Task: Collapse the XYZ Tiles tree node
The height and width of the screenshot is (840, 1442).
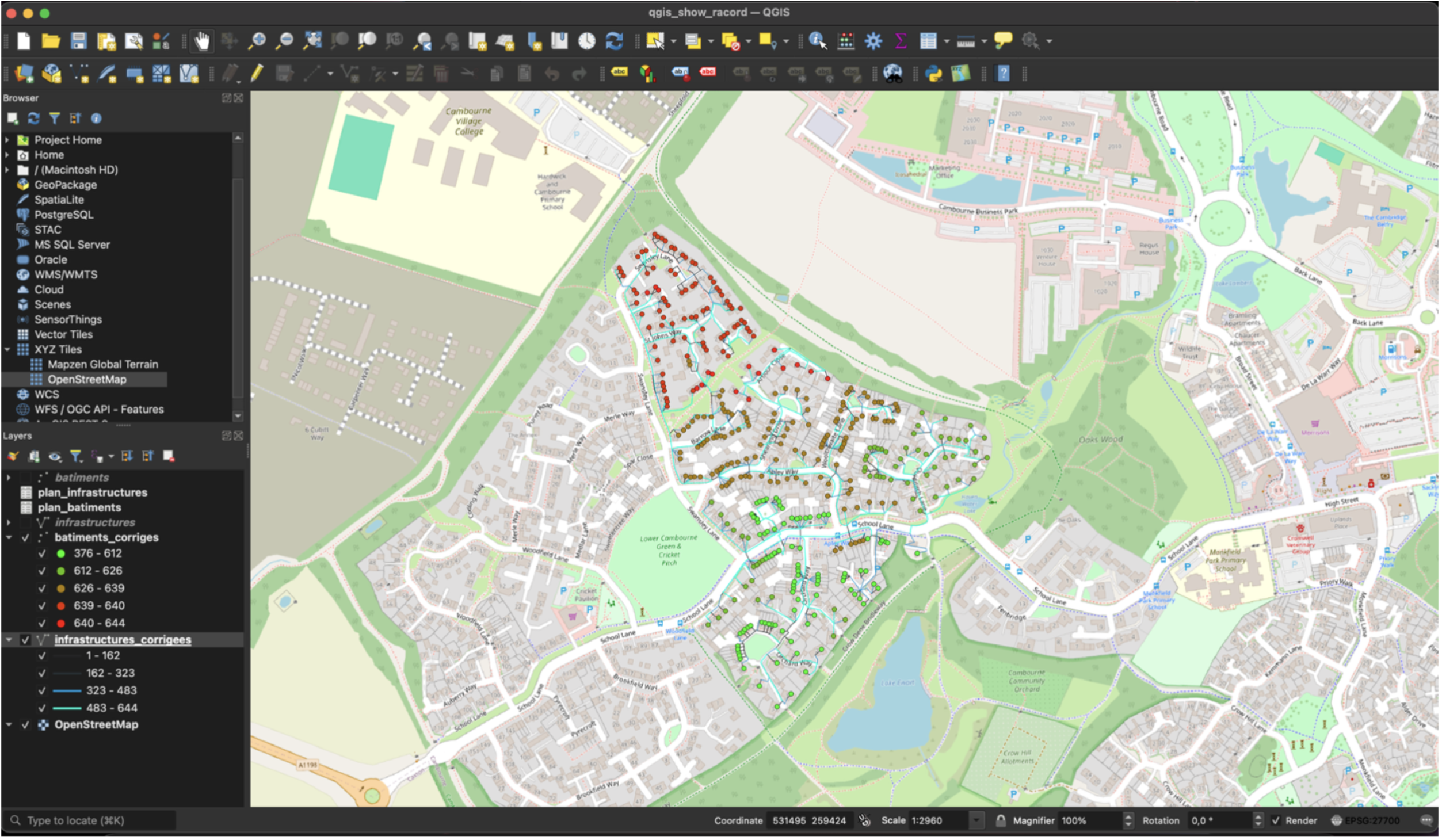Action: click(x=7, y=350)
